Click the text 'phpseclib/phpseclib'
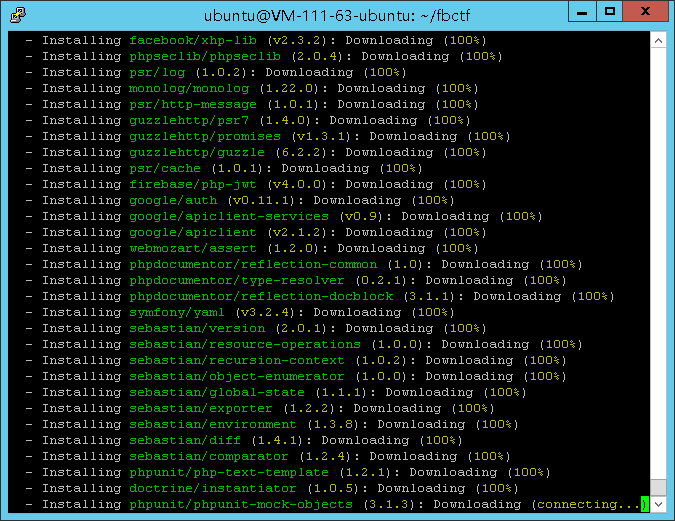675x521 pixels. click(x=205, y=56)
